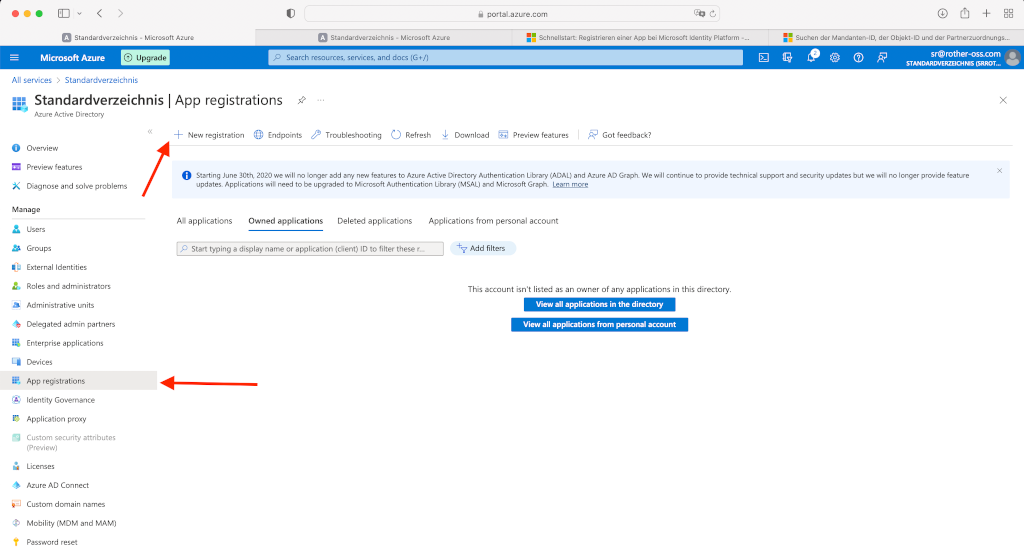
Task: Collapse the left sidebar menu
Action: point(150,131)
